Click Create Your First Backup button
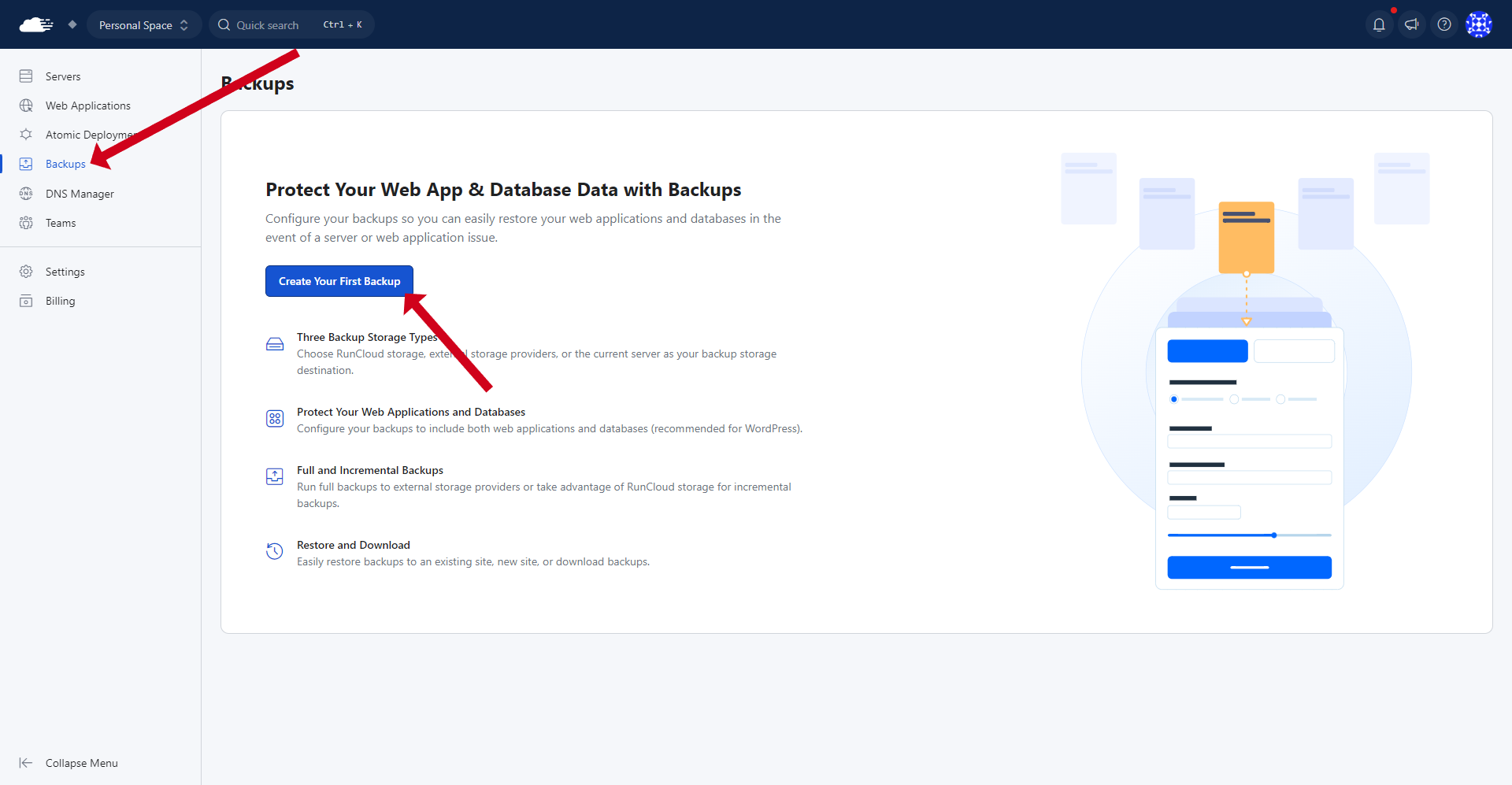Image resolution: width=1512 pixels, height=785 pixels. click(x=339, y=281)
